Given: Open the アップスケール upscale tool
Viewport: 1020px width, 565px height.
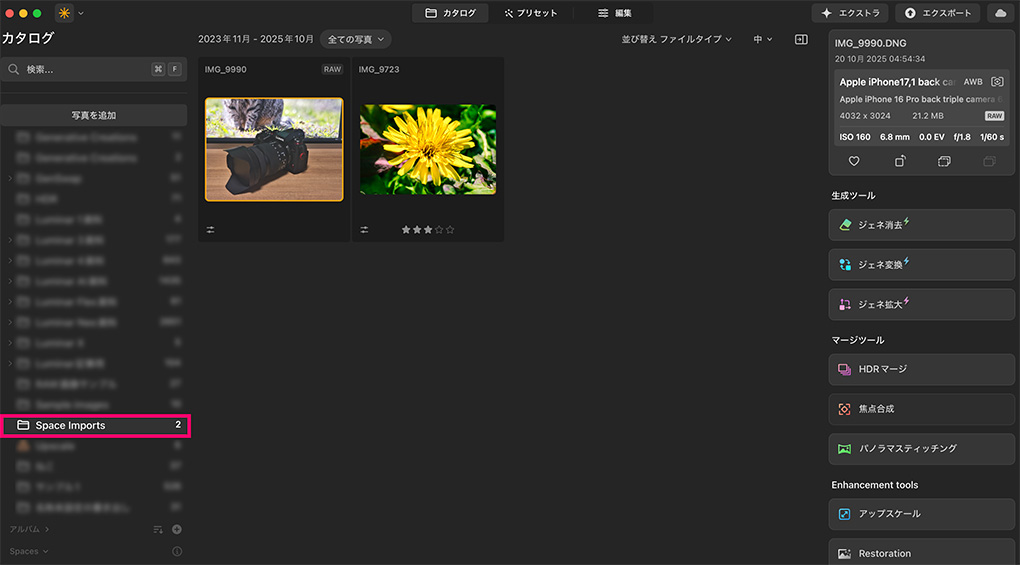Looking at the screenshot, I should click(x=922, y=514).
